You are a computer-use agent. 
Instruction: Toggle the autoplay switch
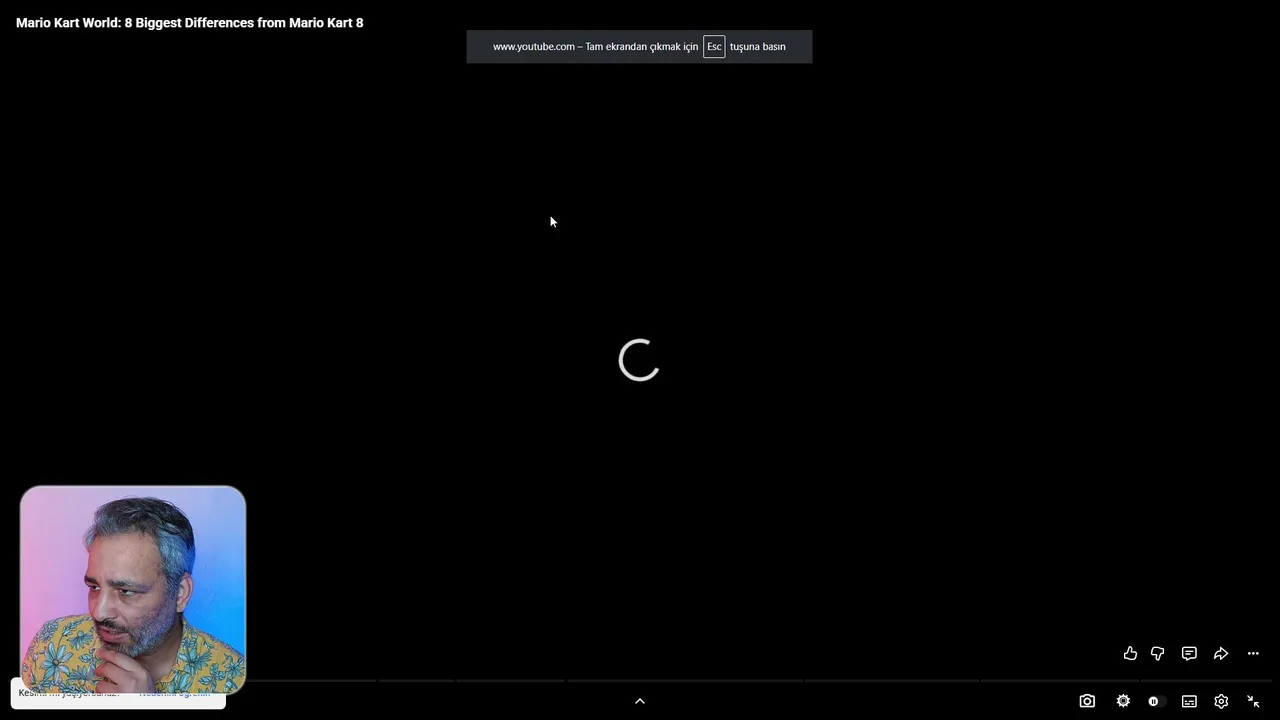(1155, 701)
